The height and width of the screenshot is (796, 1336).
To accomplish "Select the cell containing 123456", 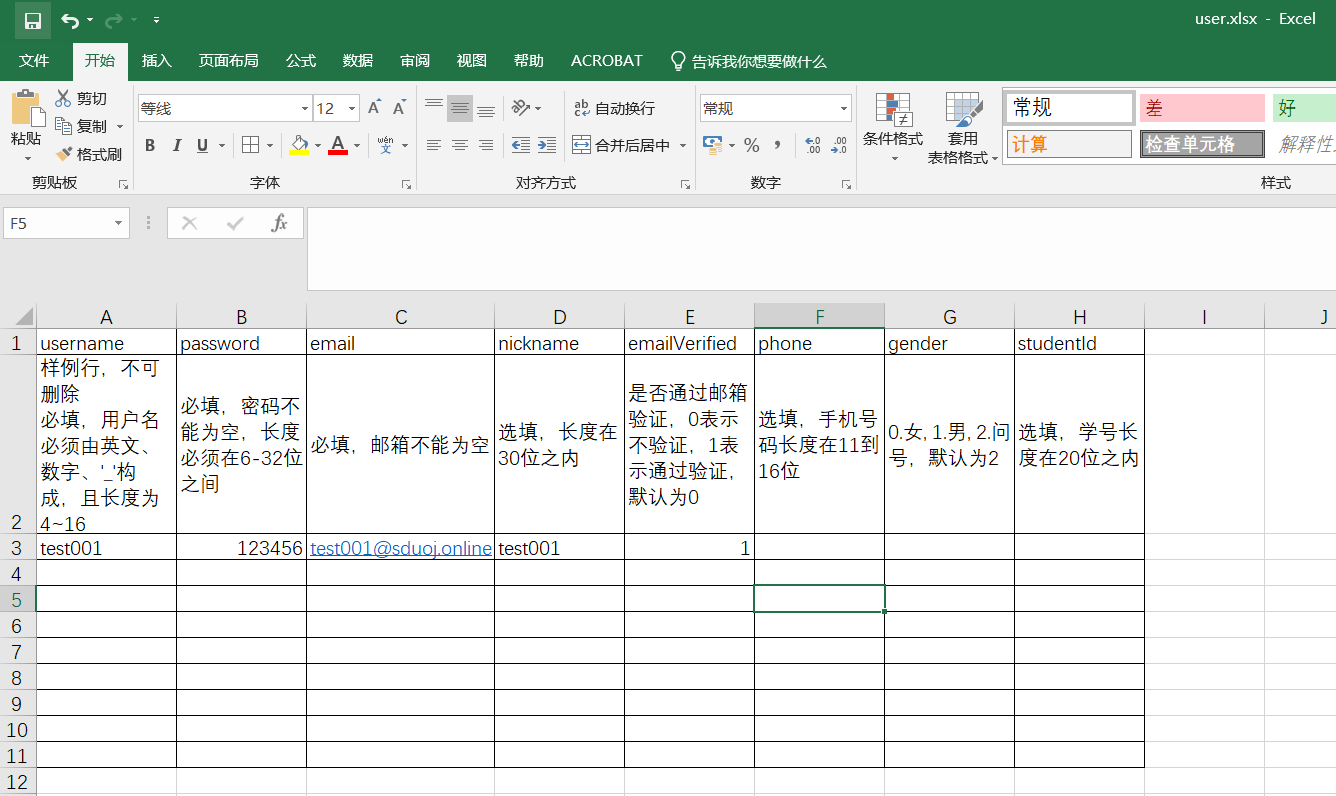I will click(x=241, y=548).
